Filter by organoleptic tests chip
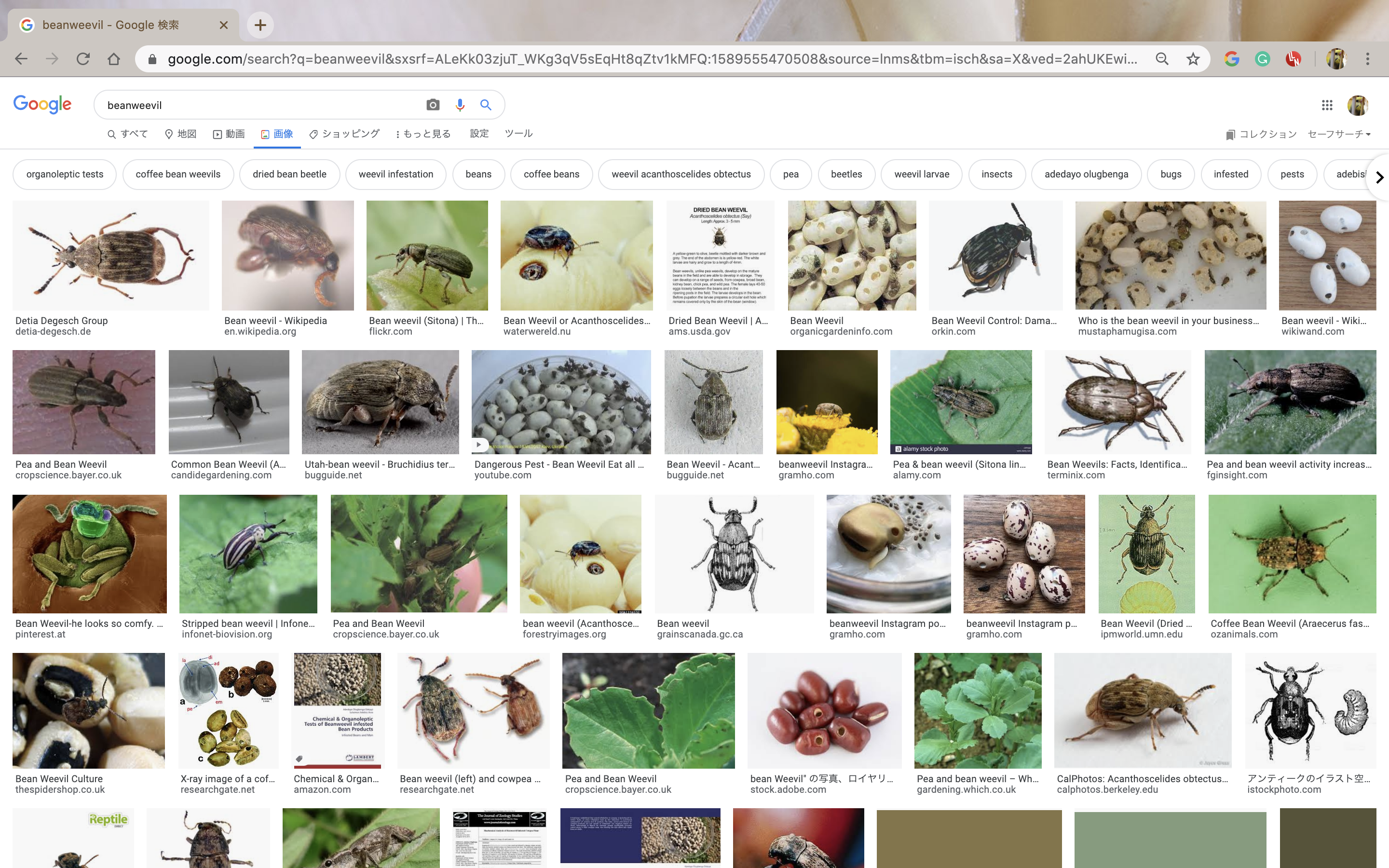1389x868 pixels. (x=64, y=174)
